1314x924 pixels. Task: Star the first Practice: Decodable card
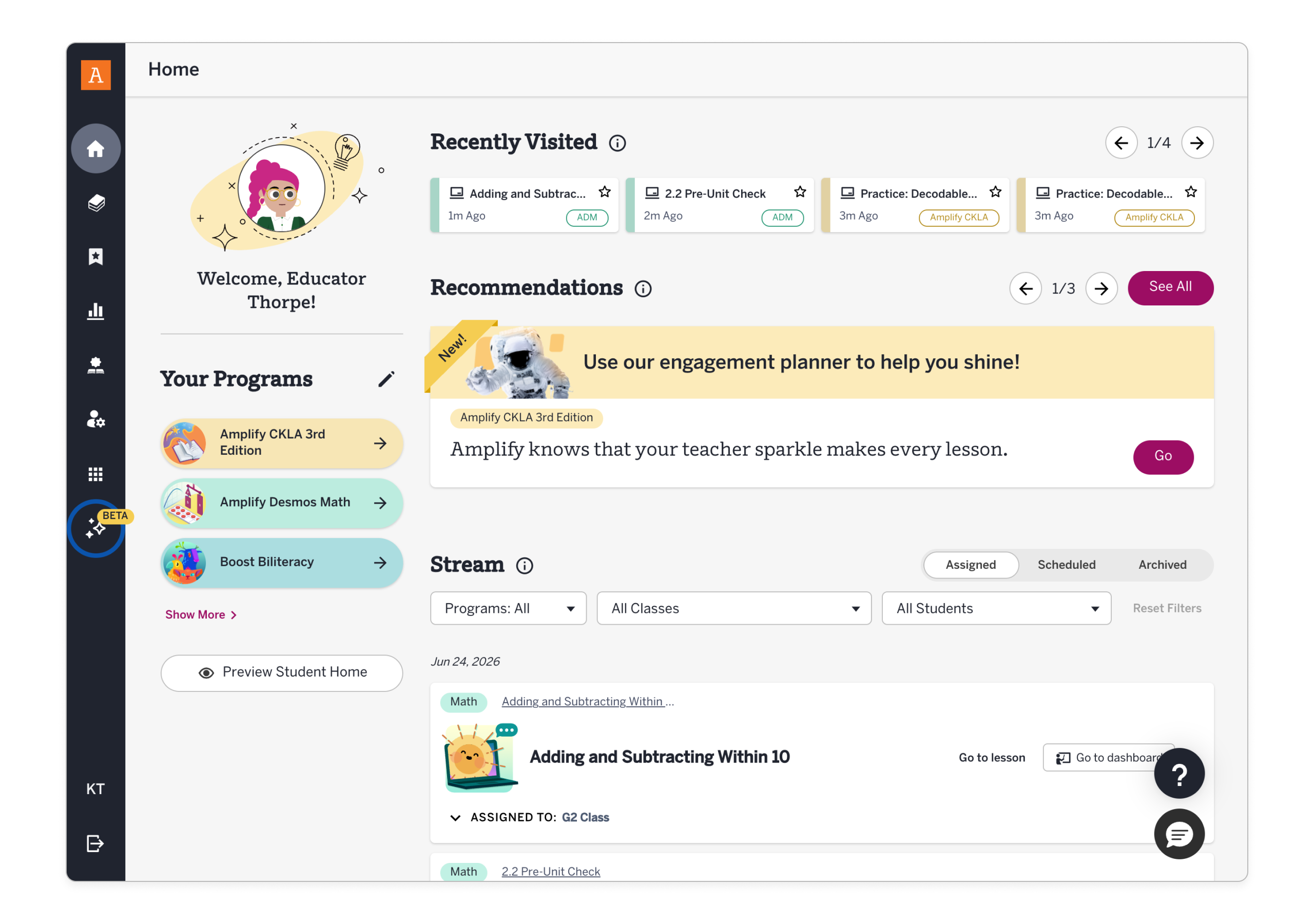(x=995, y=192)
